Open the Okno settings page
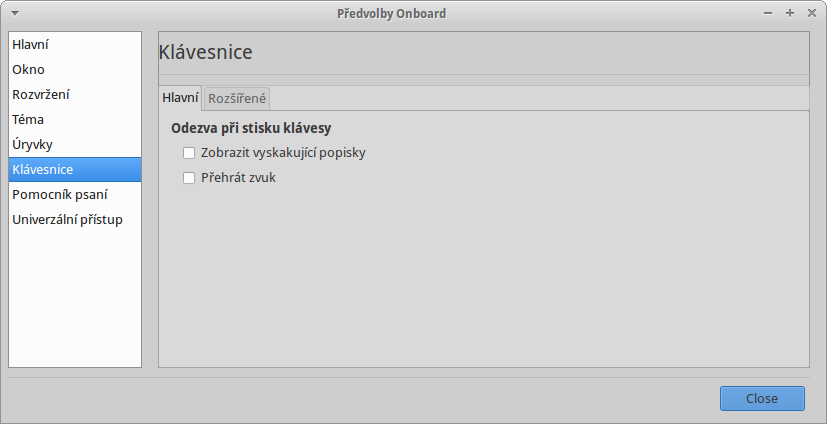This screenshot has width=827, height=424. (x=75, y=70)
